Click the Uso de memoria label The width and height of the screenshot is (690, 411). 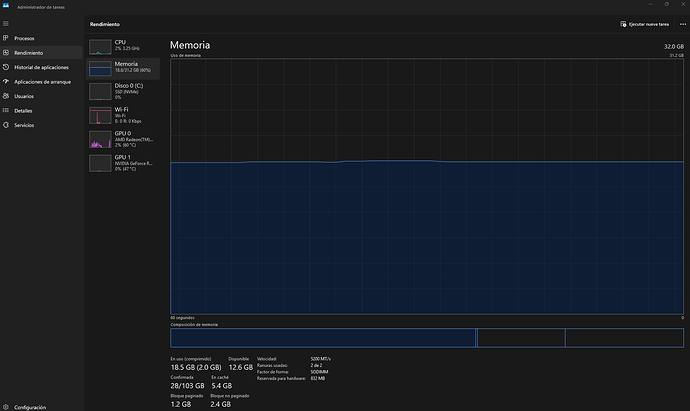coord(186,55)
